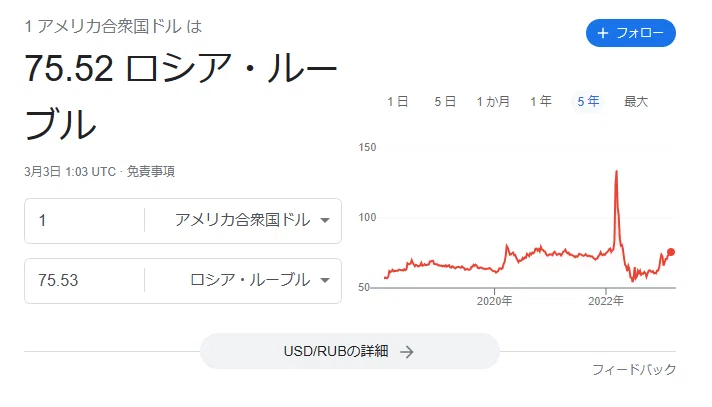Switch chart to 1年 range
The width and height of the screenshot is (712, 407).
[x=541, y=101]
